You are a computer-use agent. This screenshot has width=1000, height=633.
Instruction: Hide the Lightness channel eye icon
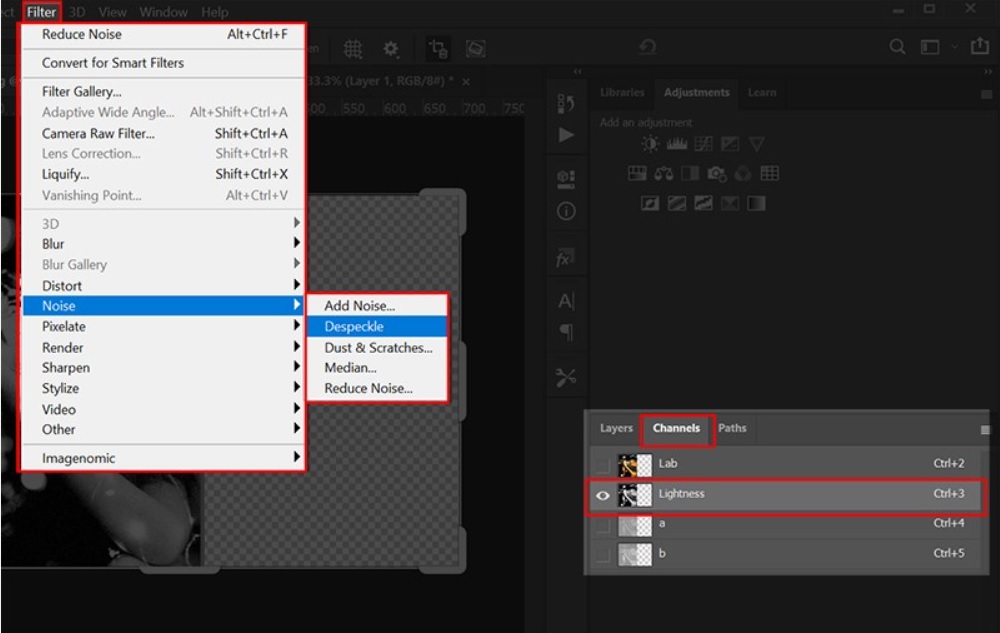click(x=602, y=494)
